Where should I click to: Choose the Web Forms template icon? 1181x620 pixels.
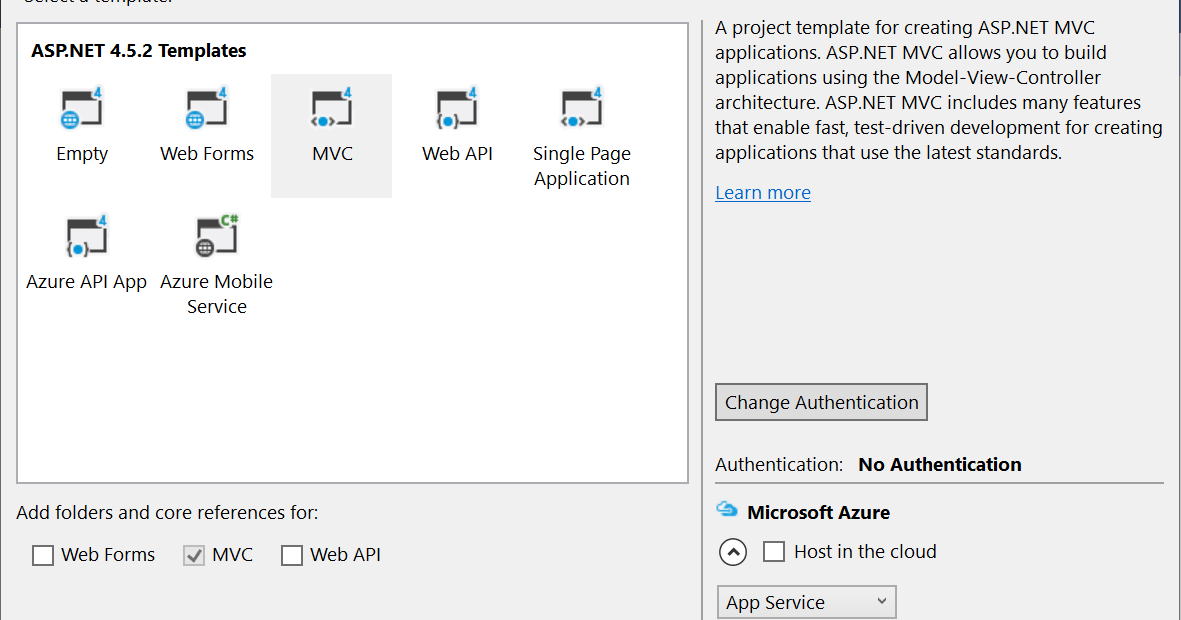coord(207,109)
